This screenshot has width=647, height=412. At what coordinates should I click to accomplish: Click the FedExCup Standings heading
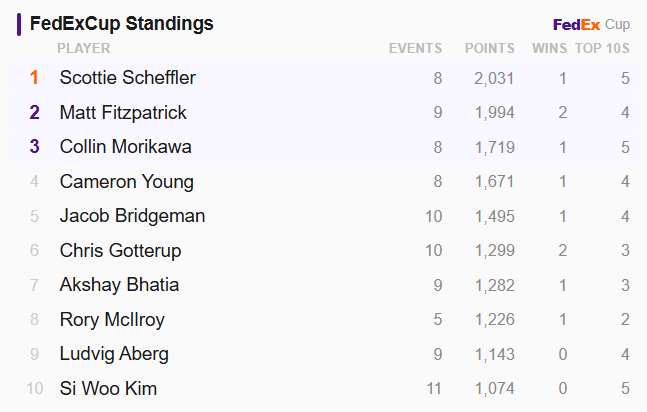(x=122, y=24)
